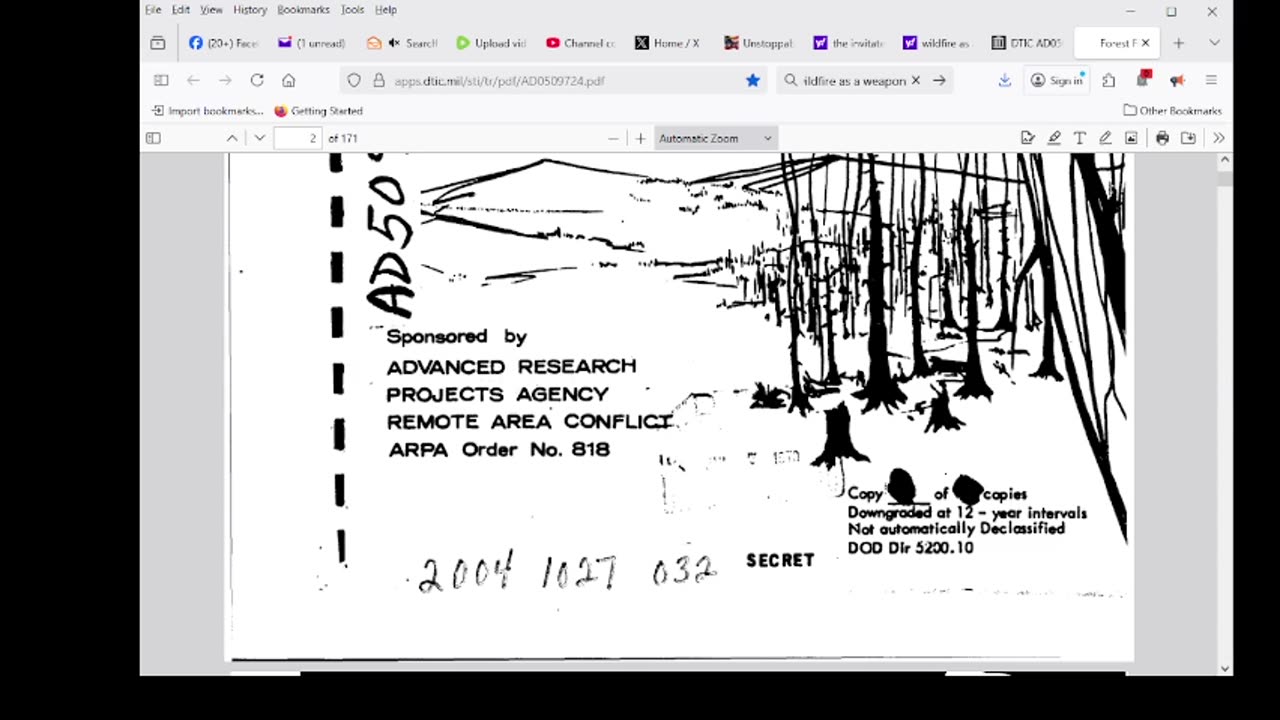Select the PDF add image tool
The image size is (1280, 720).
pyautogui.click(x=1131, y=138)
